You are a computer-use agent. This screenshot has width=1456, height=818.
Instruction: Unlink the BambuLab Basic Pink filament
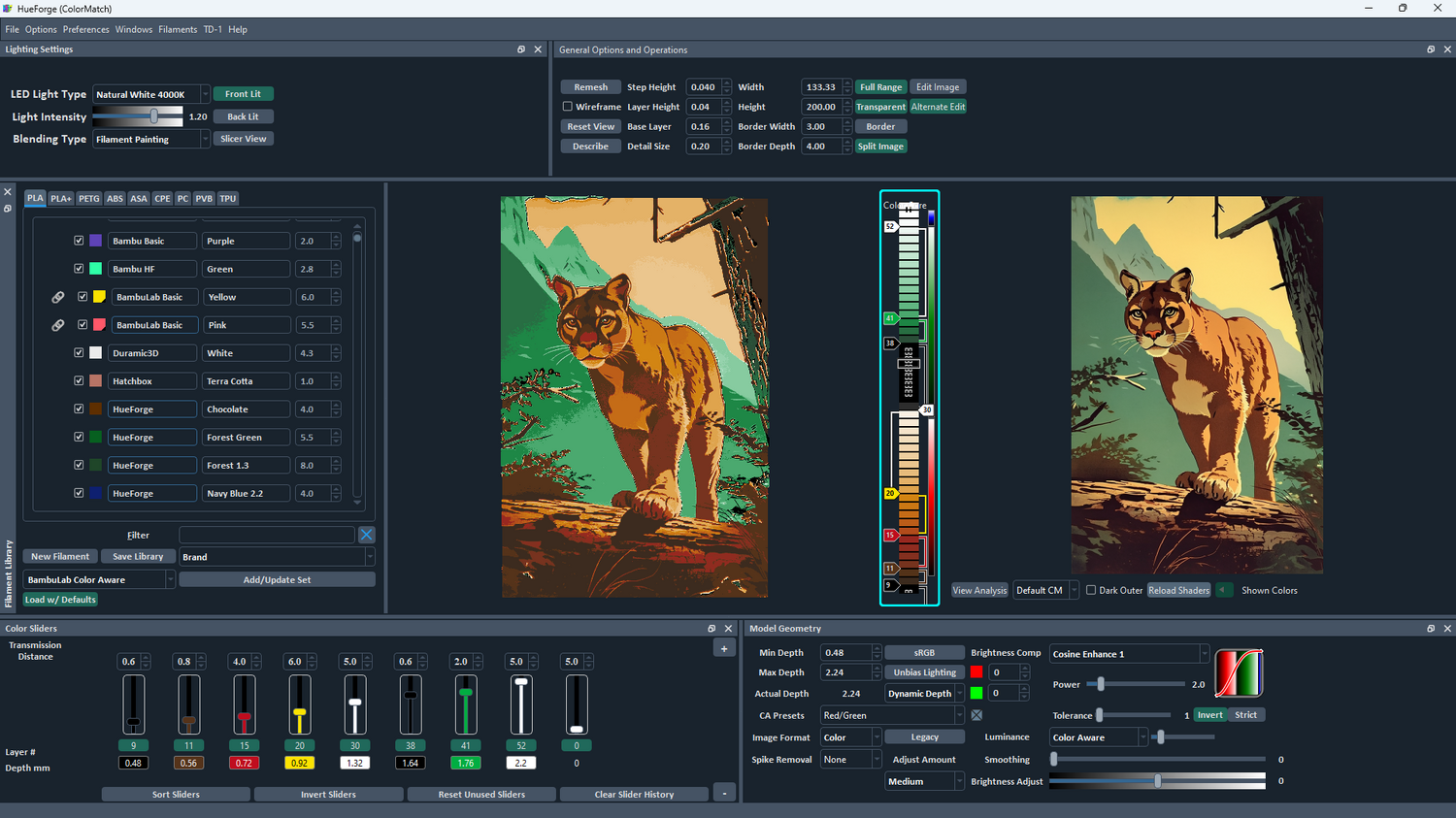pyautogui.click(x=58, y=324)
